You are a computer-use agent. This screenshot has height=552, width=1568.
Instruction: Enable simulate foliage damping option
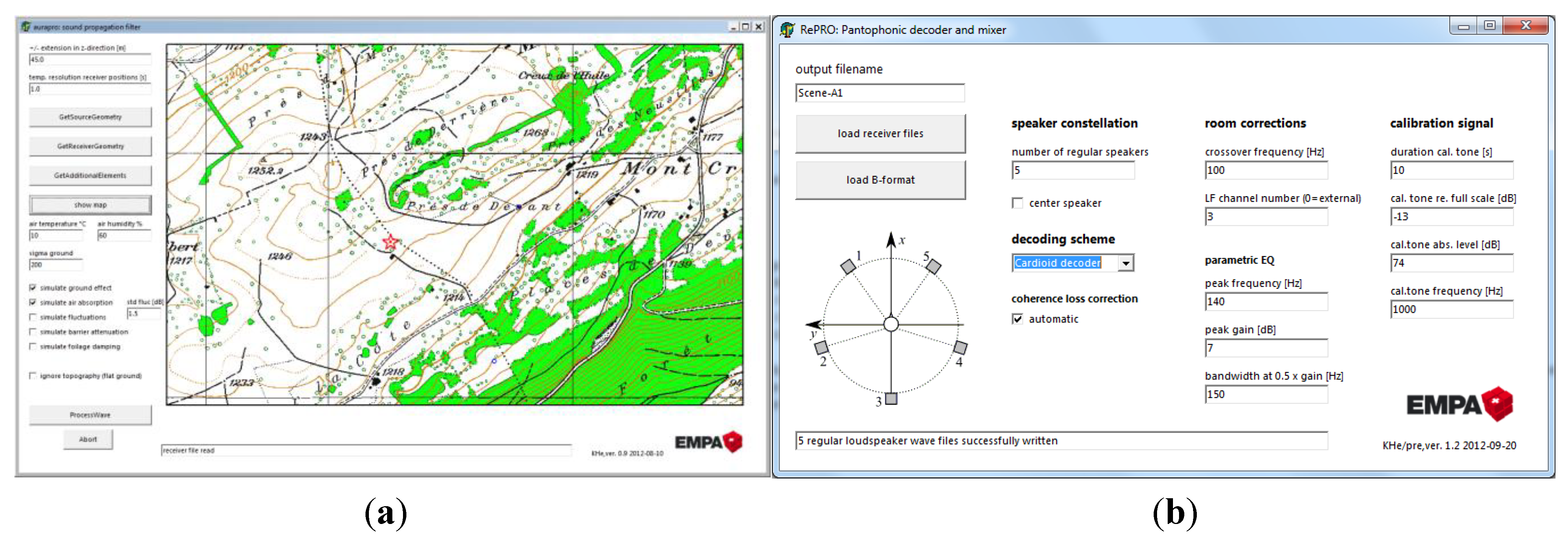(33, 346)
